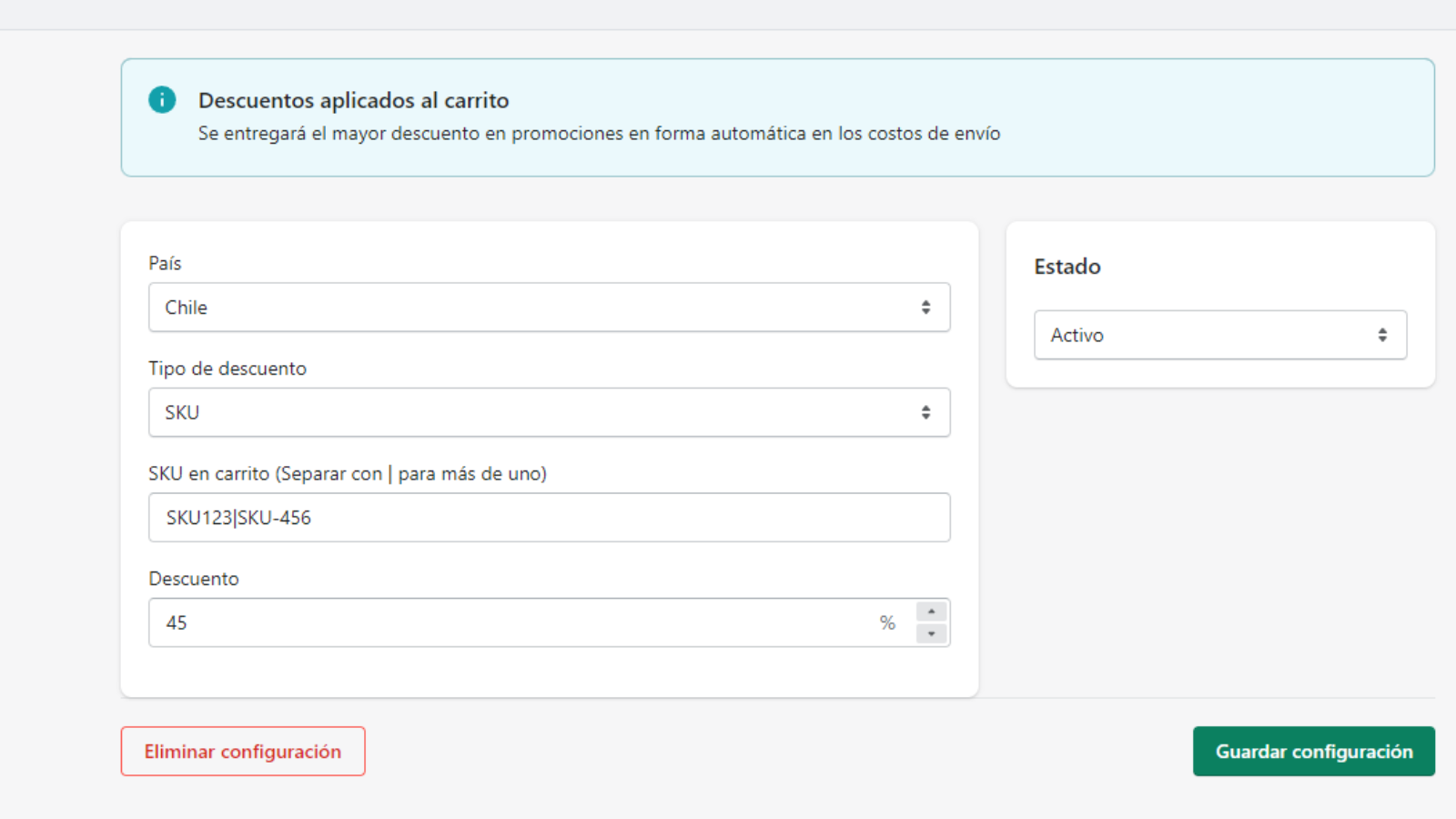Click the 'País' field label
The height and width of the screenshot is (819, 1456).
coord(165,263)
